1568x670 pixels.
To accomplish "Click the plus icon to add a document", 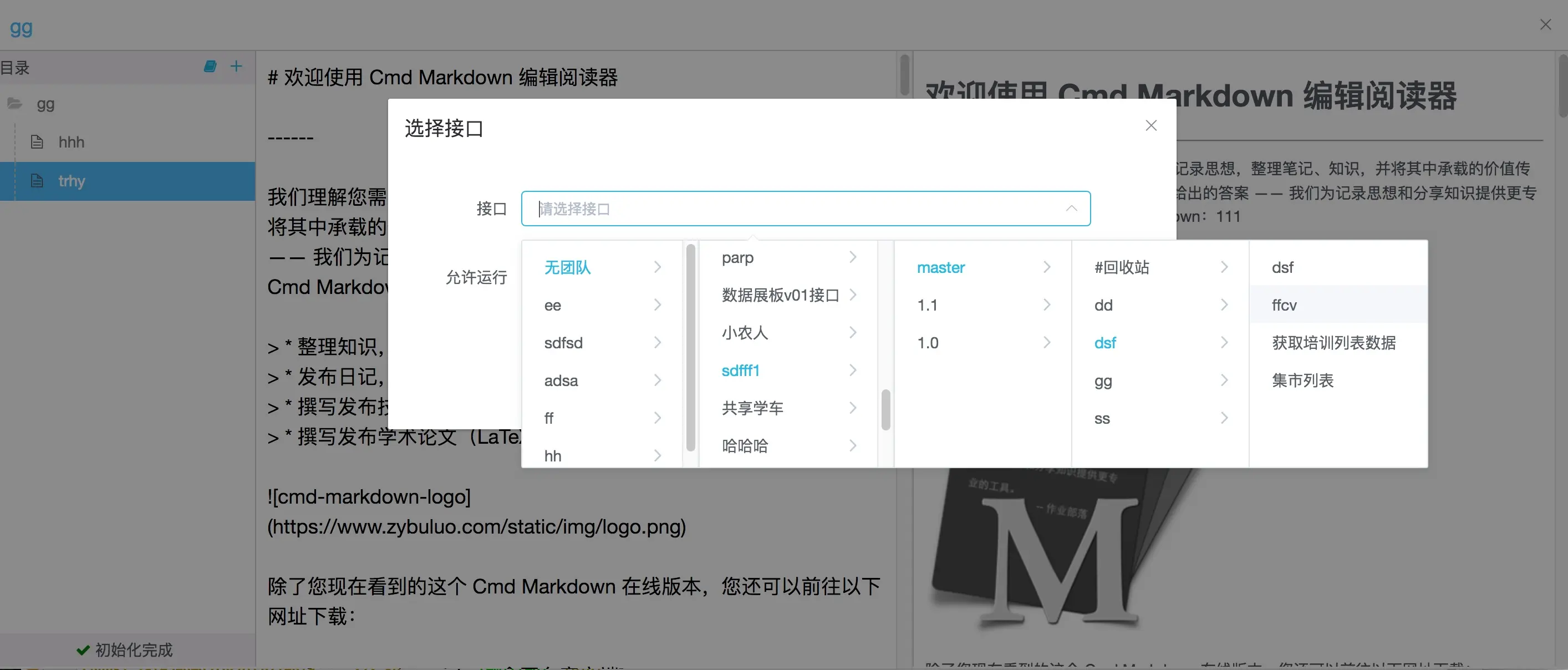I will [x=236, y=67].
